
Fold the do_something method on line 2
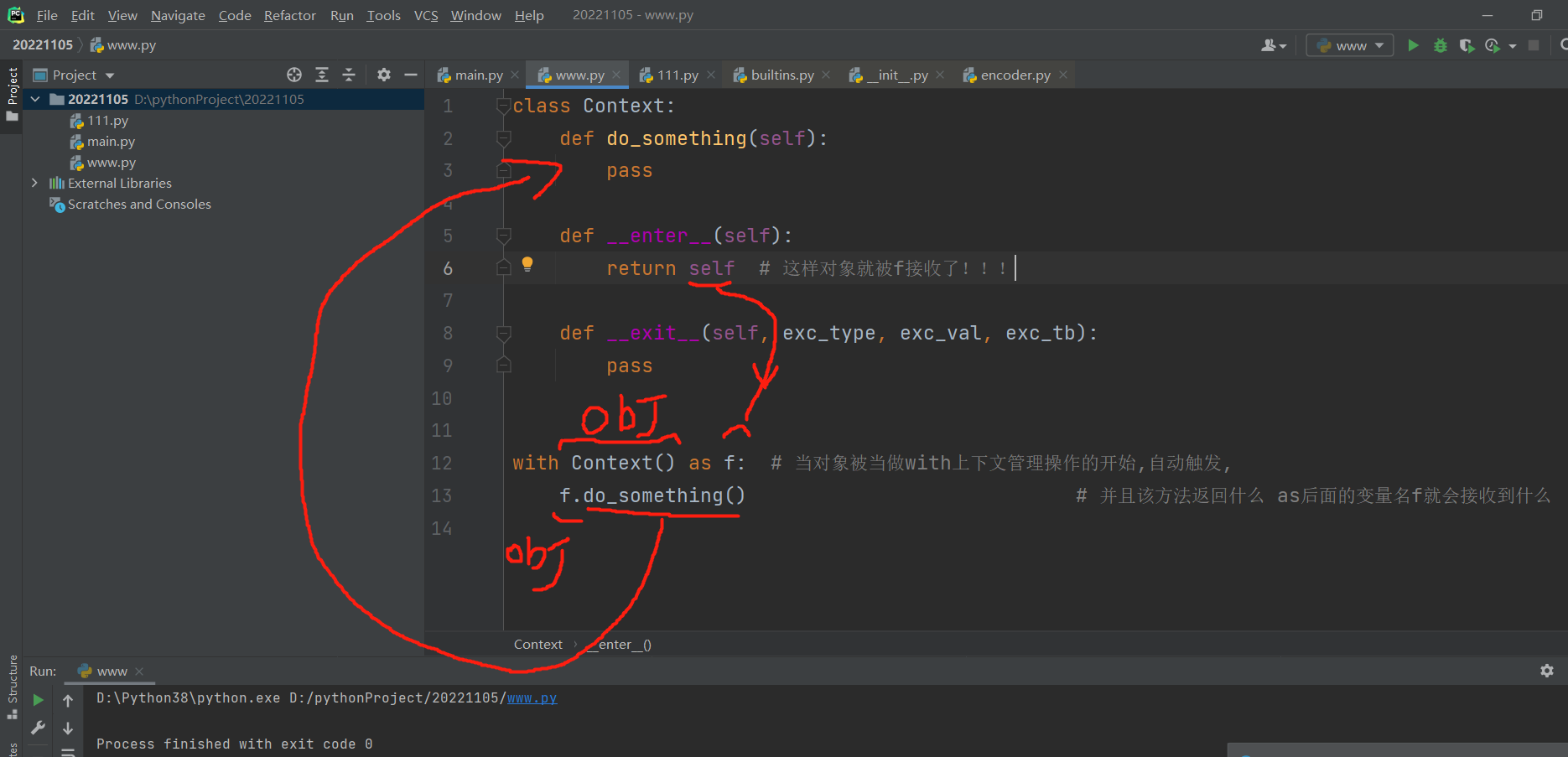point(504,138)
